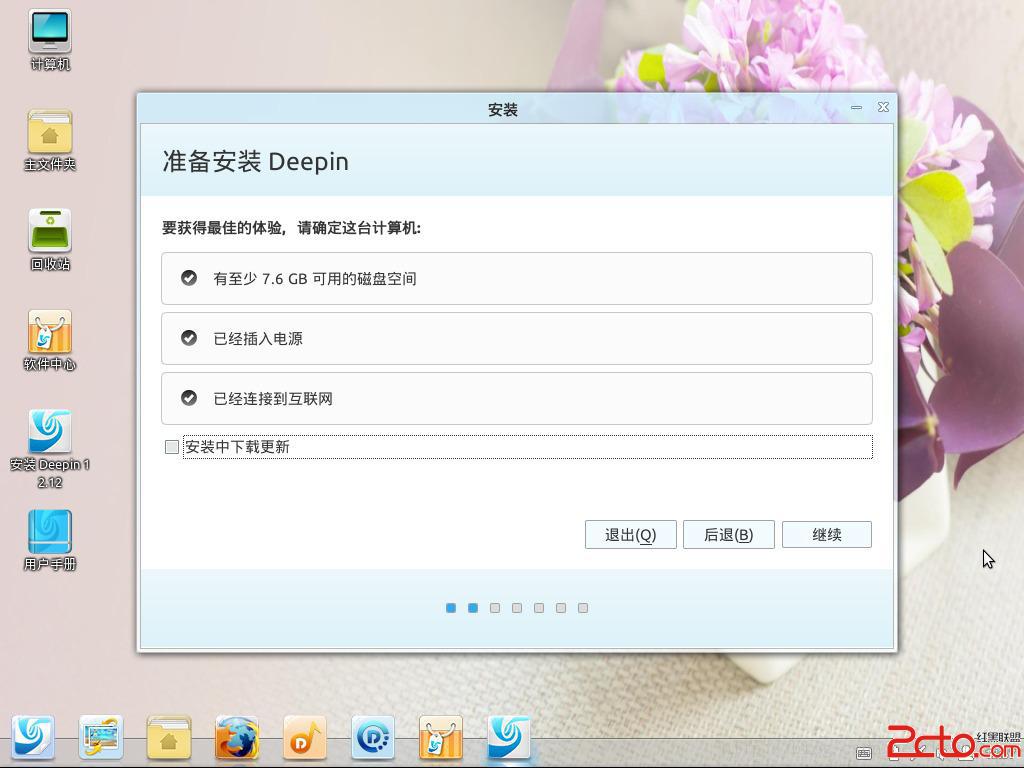
Task: Click the 有至少 7.6 GB 可用的磁盘空间 row
Action: (x=517, y=278)
